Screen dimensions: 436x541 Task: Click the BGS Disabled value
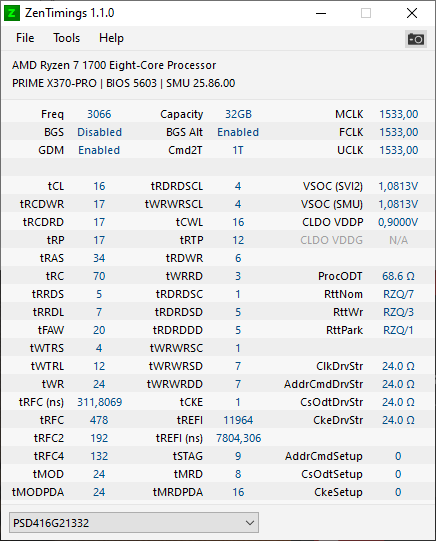point(99,132)
